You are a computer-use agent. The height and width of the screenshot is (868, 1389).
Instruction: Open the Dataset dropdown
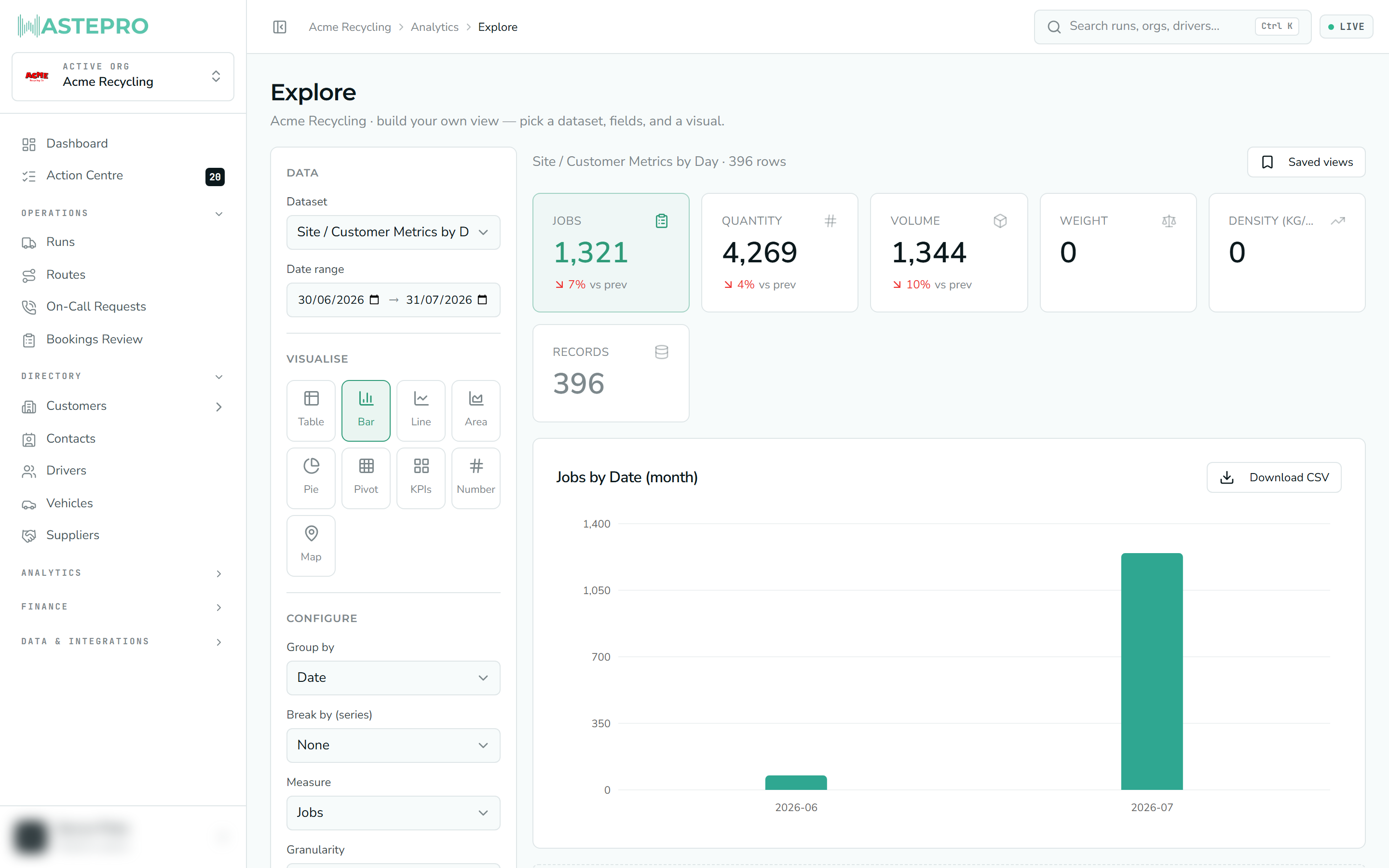tap(393, 232)
